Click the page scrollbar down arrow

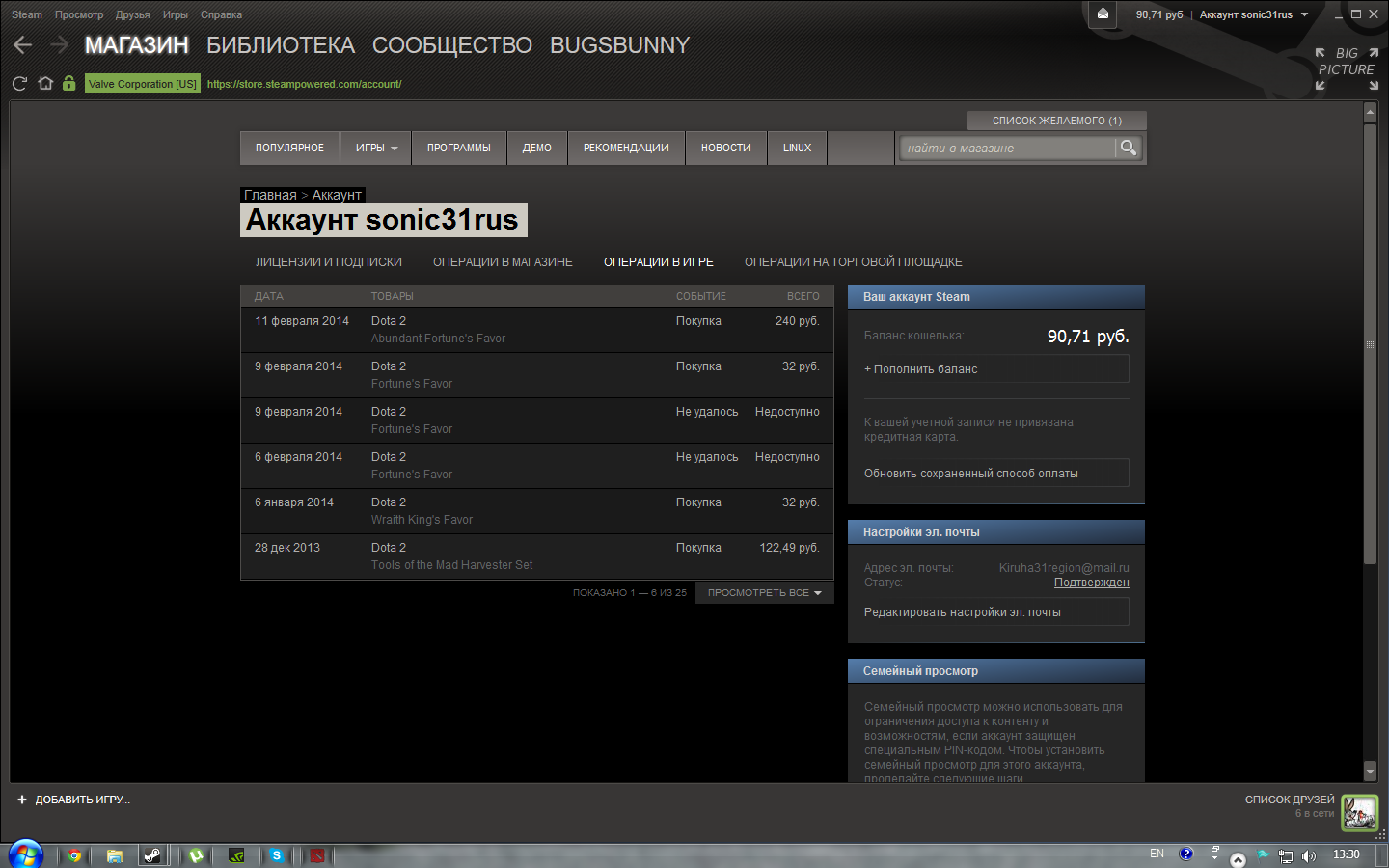(x=1370, y=771)
